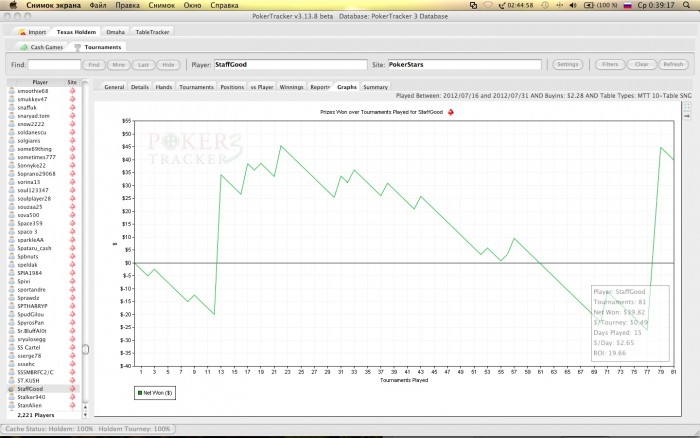Open the Filters button
This screenshot has width=700, height=438.
[x=610, y=64]
